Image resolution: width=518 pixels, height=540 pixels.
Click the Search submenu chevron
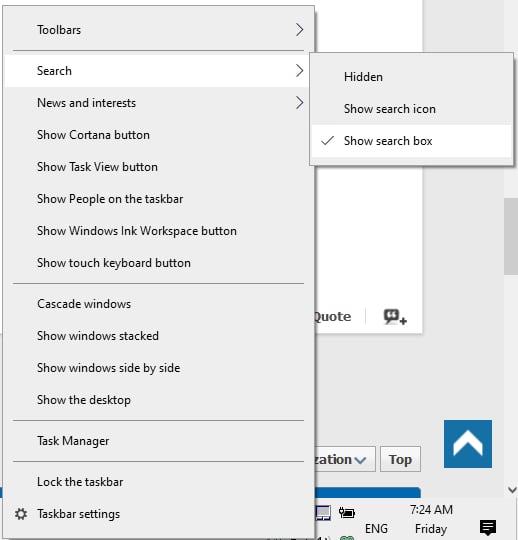point(299,71)
